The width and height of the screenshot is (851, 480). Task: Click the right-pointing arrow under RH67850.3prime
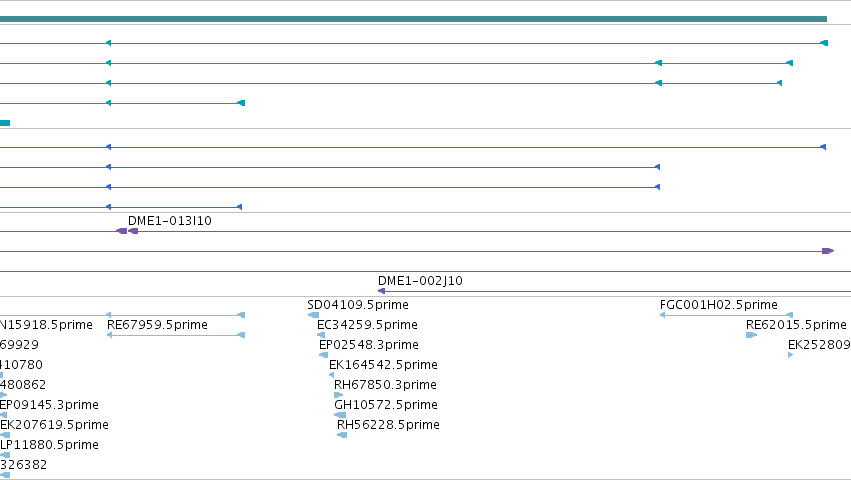[339, 395]
